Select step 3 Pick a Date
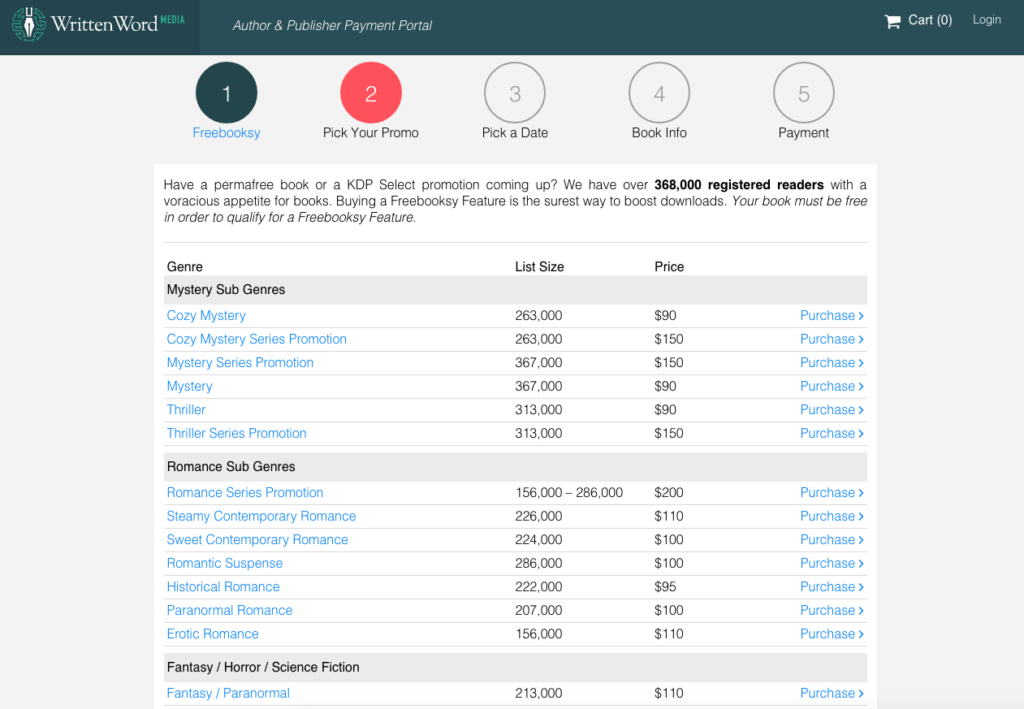 pos(515,93)
